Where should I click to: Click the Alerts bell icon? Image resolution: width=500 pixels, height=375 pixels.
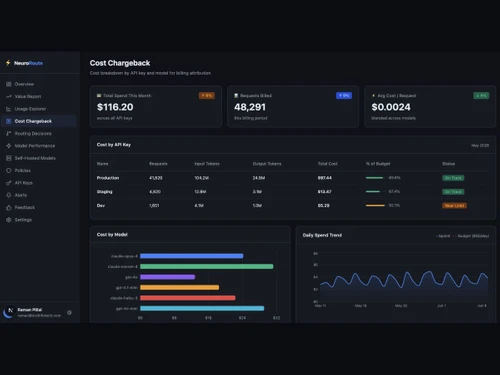click(x=9, y=195)
